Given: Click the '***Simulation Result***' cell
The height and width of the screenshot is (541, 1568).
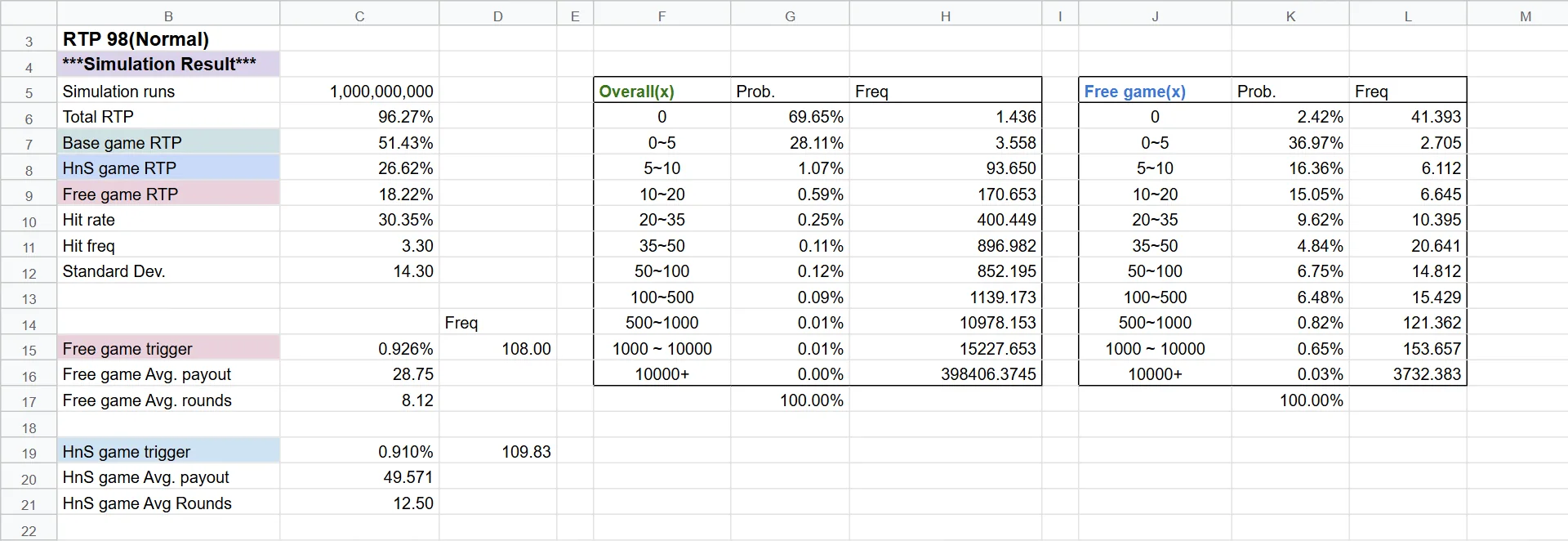Looking at the screenshot, I should (168, 65).
